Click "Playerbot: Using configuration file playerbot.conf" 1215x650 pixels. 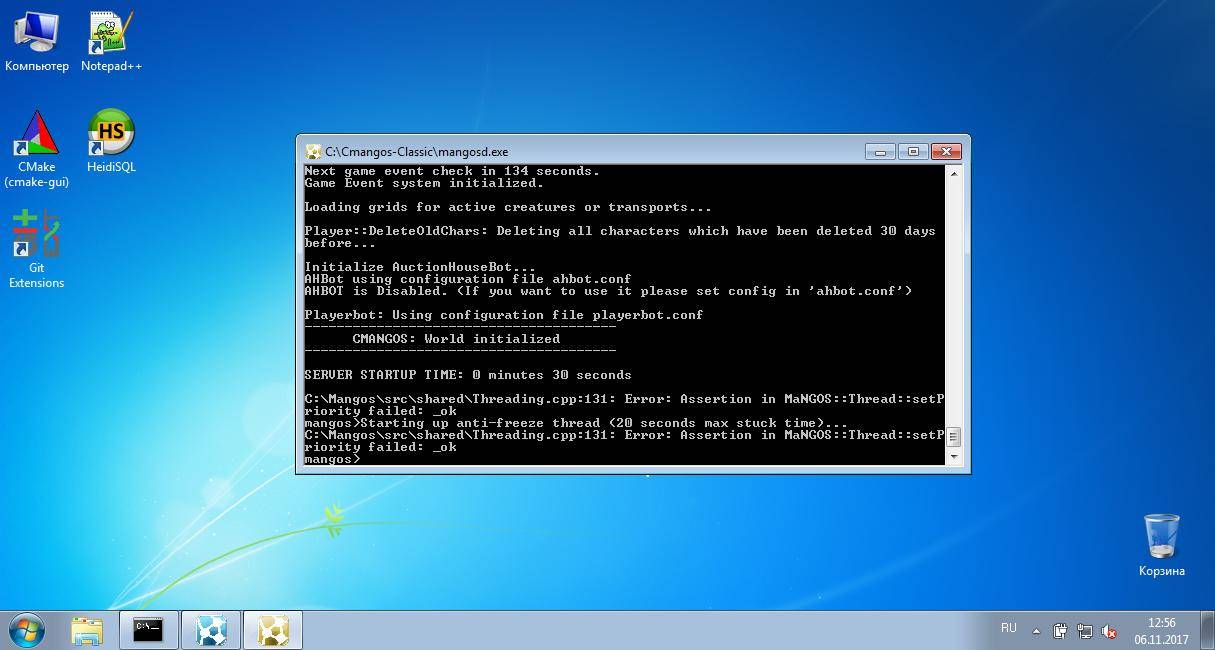click(504, 315)
